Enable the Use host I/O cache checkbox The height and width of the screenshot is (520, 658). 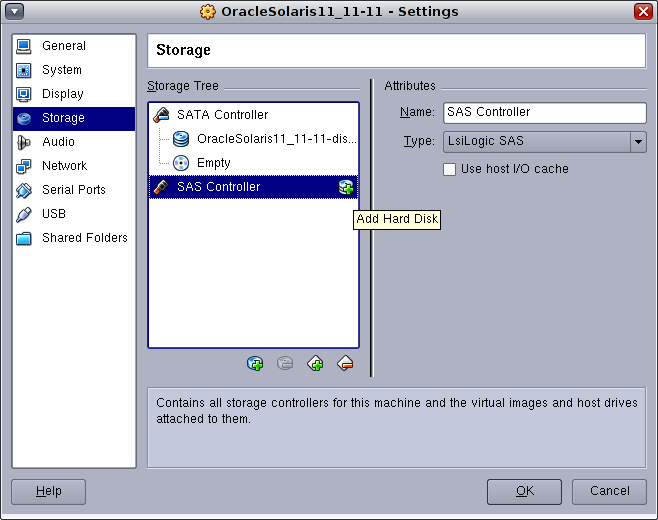tap(450, 169)
